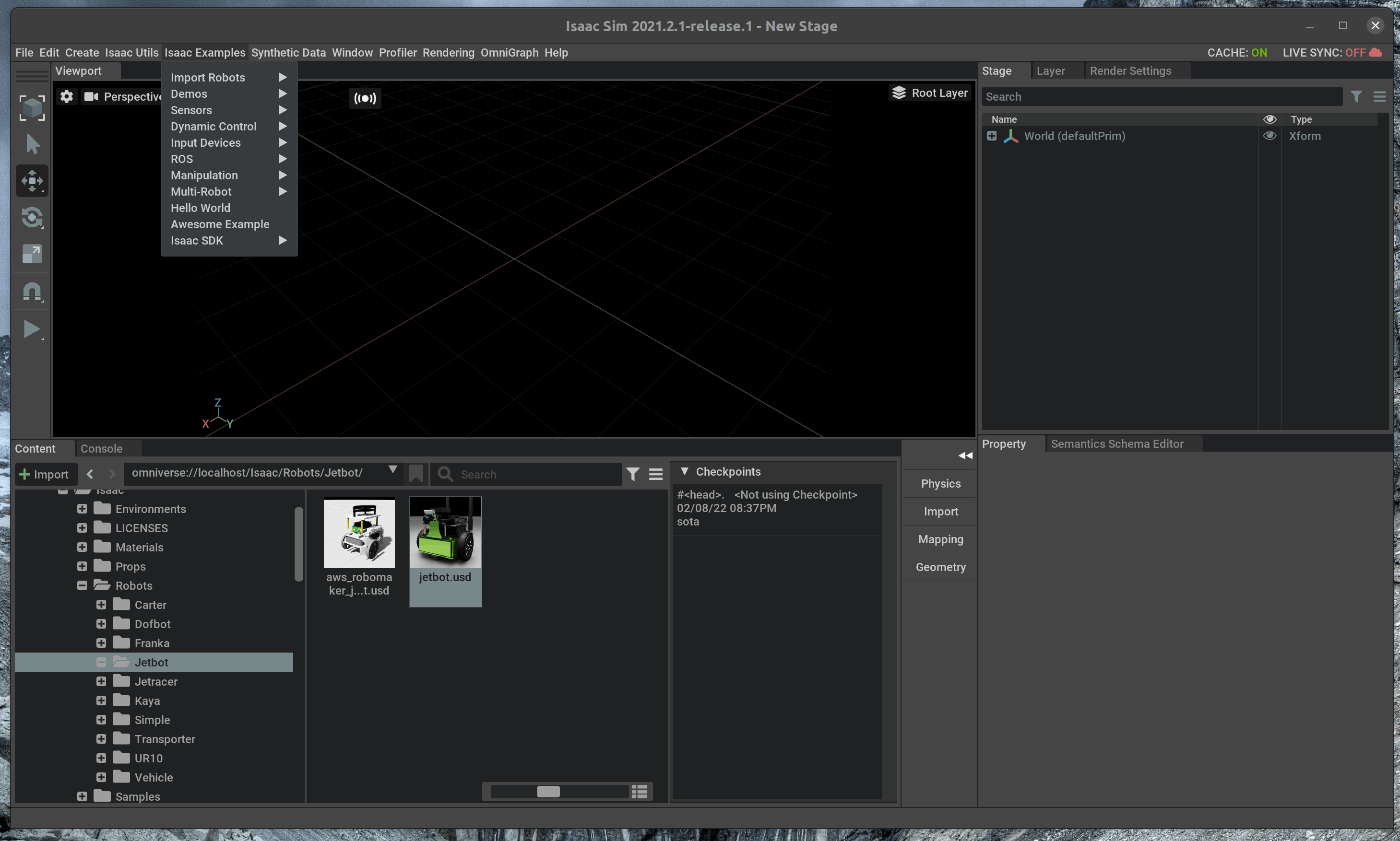Screen dimensions: 1400x841
Task: Open the Perspective camera menu
Action: pyautogui.click(x=124, y=97)
